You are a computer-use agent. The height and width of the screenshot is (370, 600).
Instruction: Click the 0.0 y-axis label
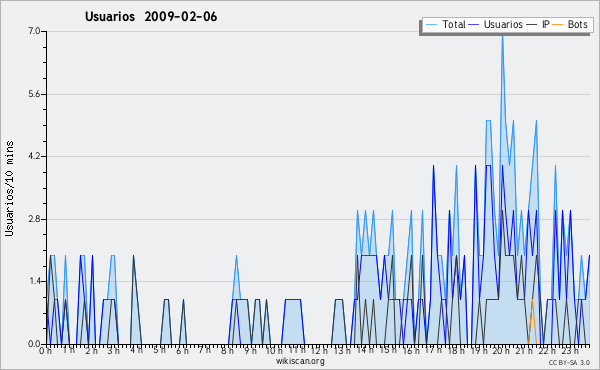[34, 344]
